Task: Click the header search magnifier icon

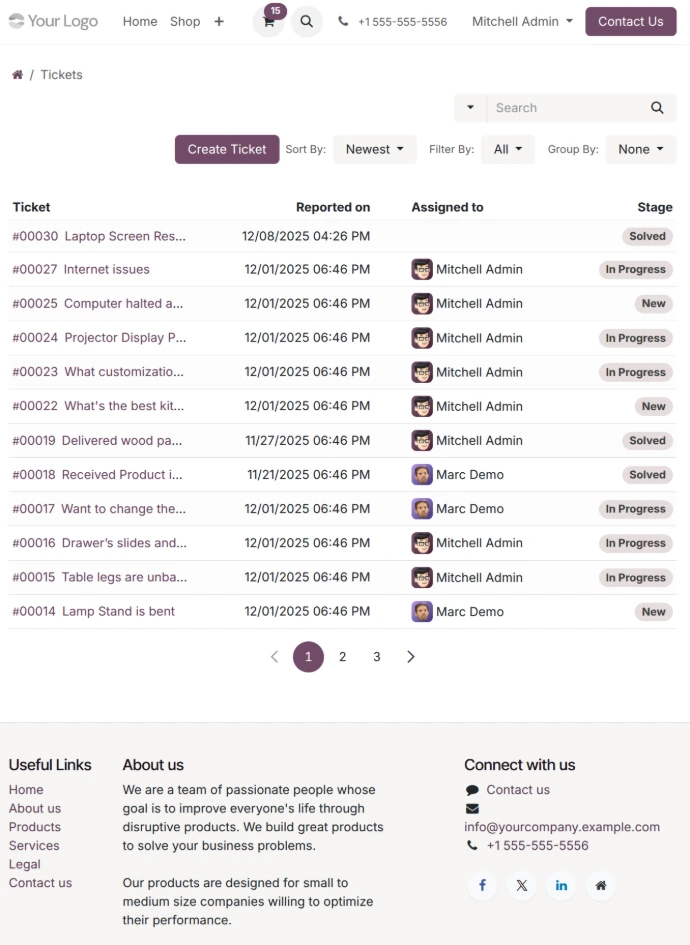Action: click(x=307, y=22)
